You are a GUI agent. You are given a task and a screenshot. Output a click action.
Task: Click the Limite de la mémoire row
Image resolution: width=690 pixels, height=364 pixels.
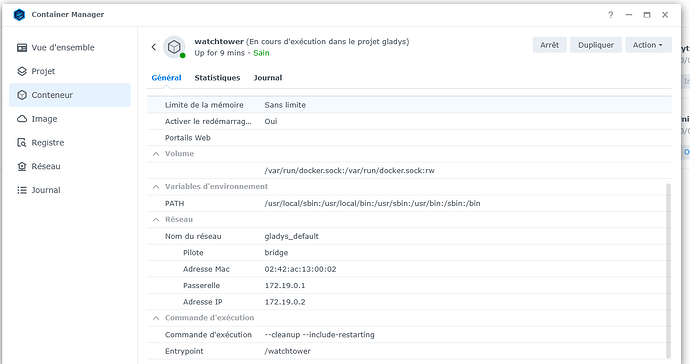pos(409,105)
